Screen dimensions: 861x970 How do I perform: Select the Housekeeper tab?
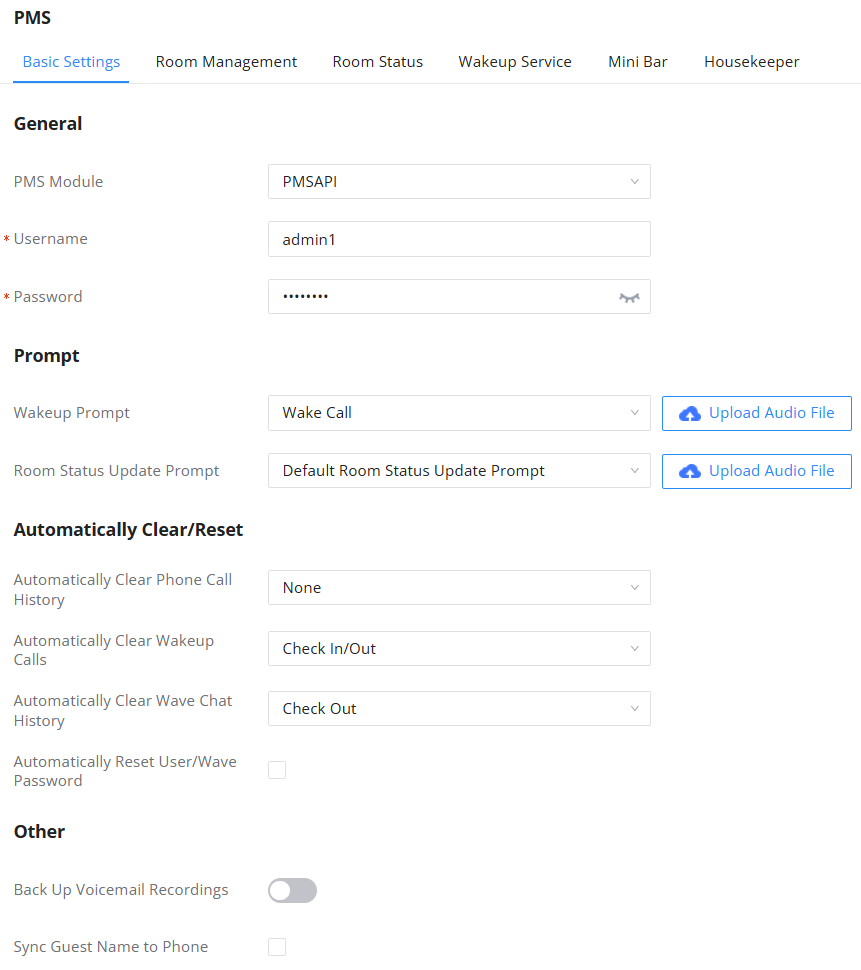752,62
